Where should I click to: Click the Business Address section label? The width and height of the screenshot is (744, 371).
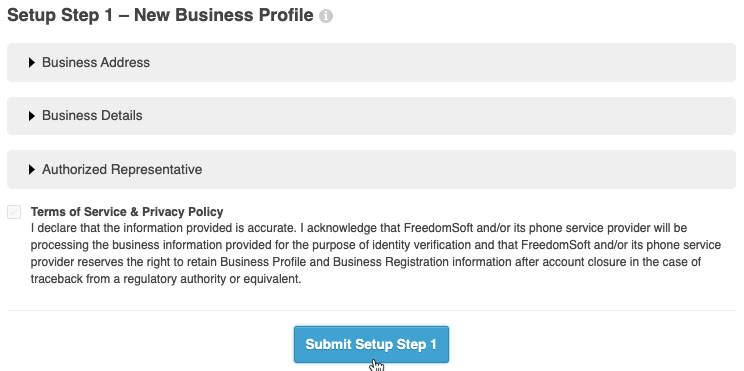pyautogui.click(x=96, y=63)
